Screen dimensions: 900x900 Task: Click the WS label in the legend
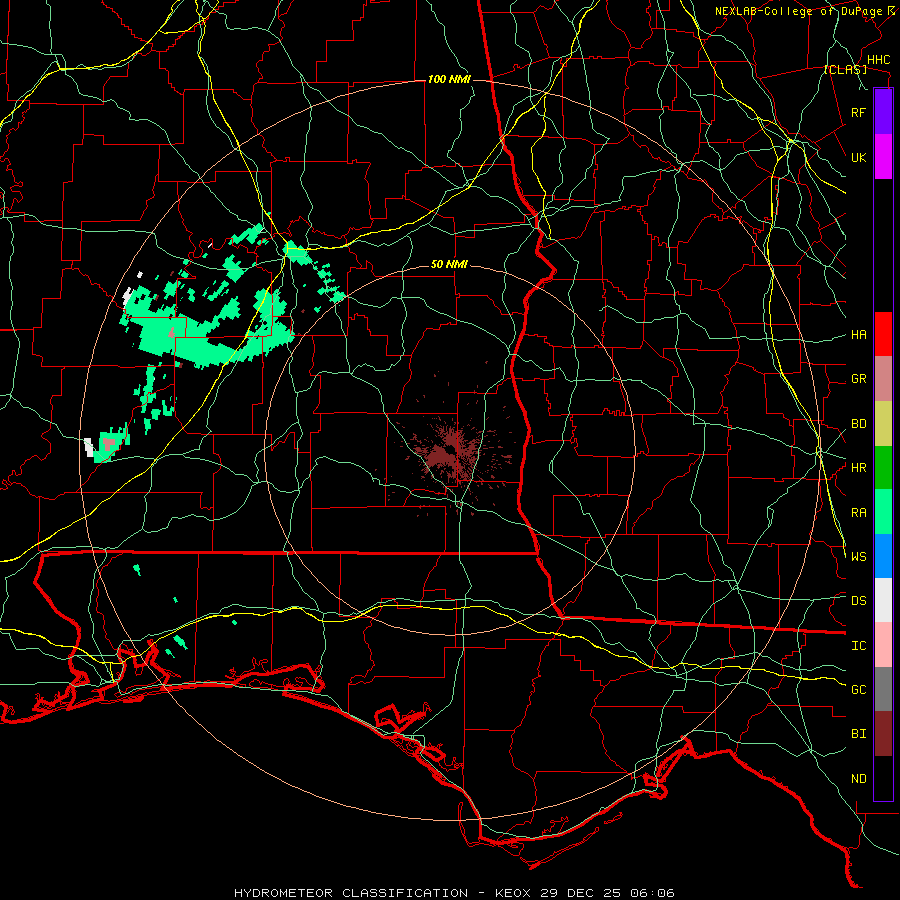858,557
